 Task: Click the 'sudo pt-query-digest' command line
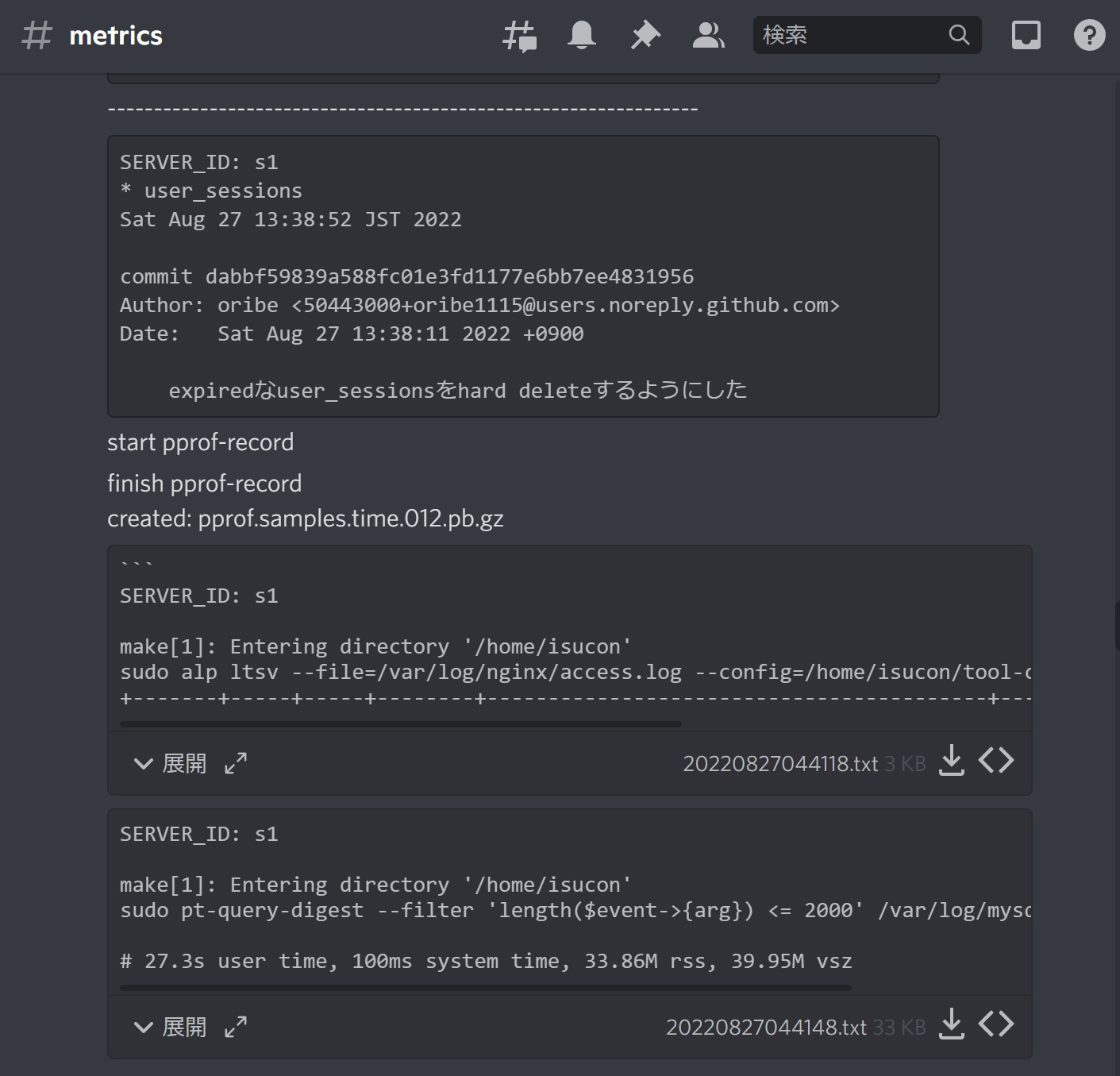click(575, 910)
